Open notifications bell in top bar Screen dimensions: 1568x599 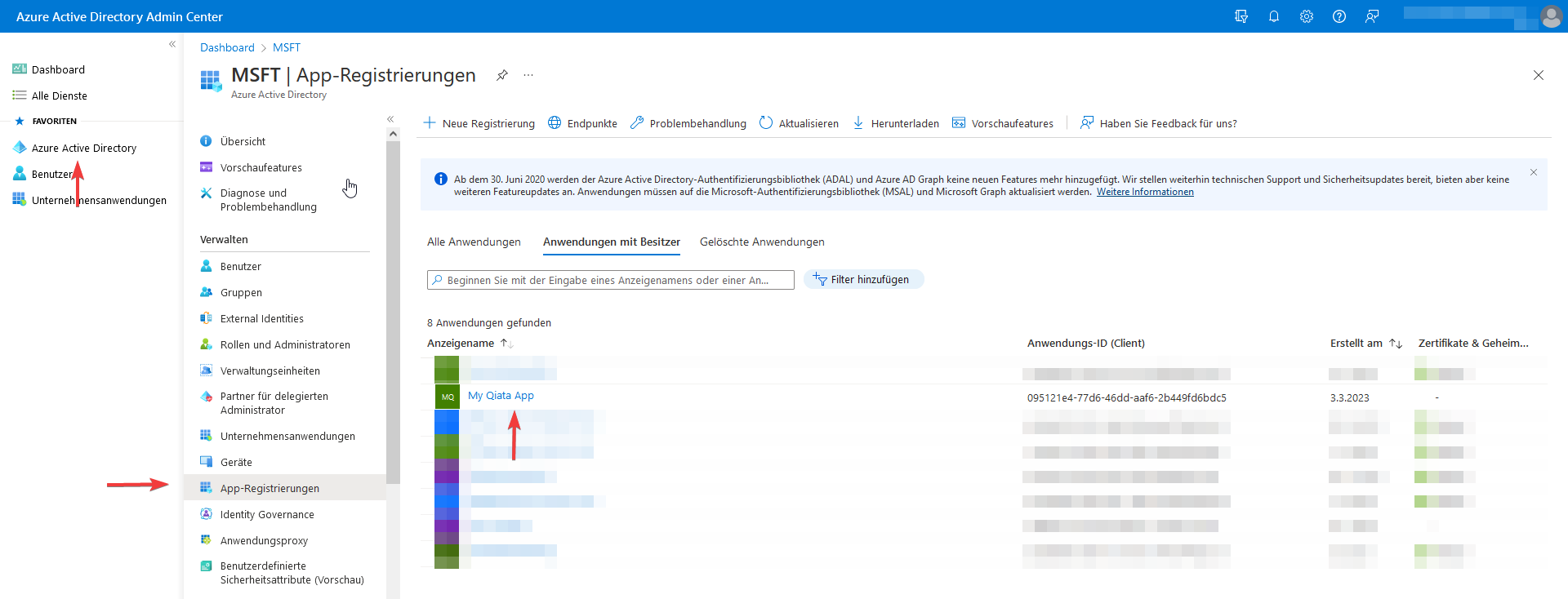pyautogui.click(x=1273, y=16)
